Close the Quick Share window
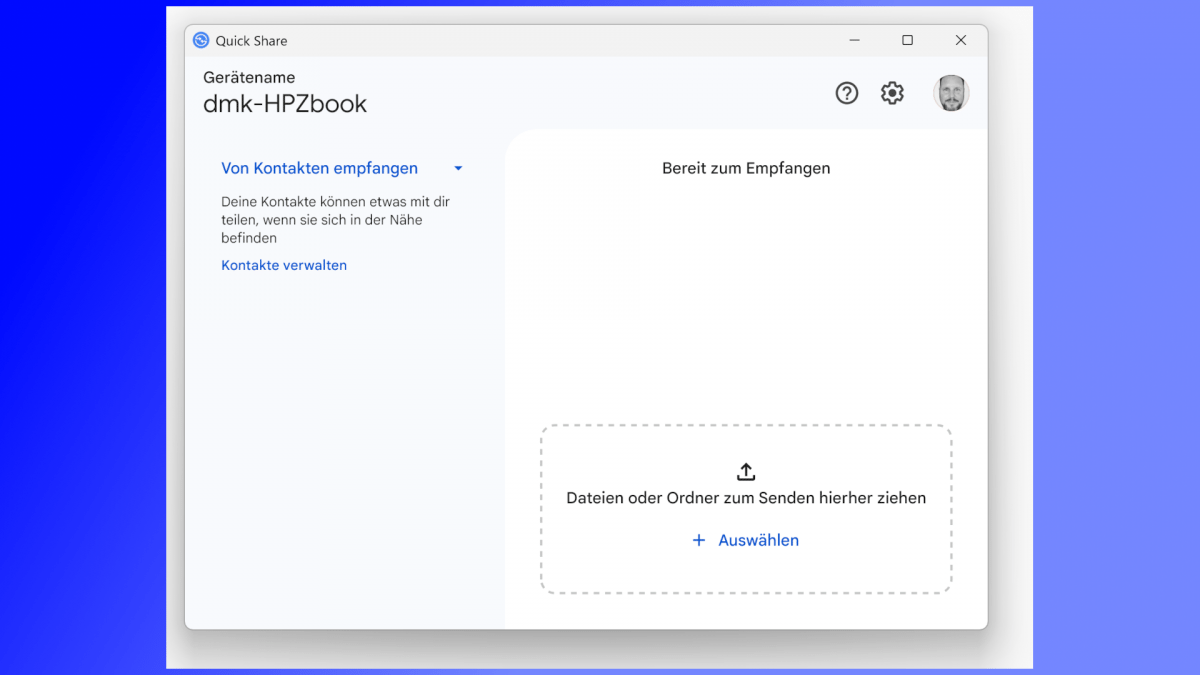 click(x=960, y=40)
